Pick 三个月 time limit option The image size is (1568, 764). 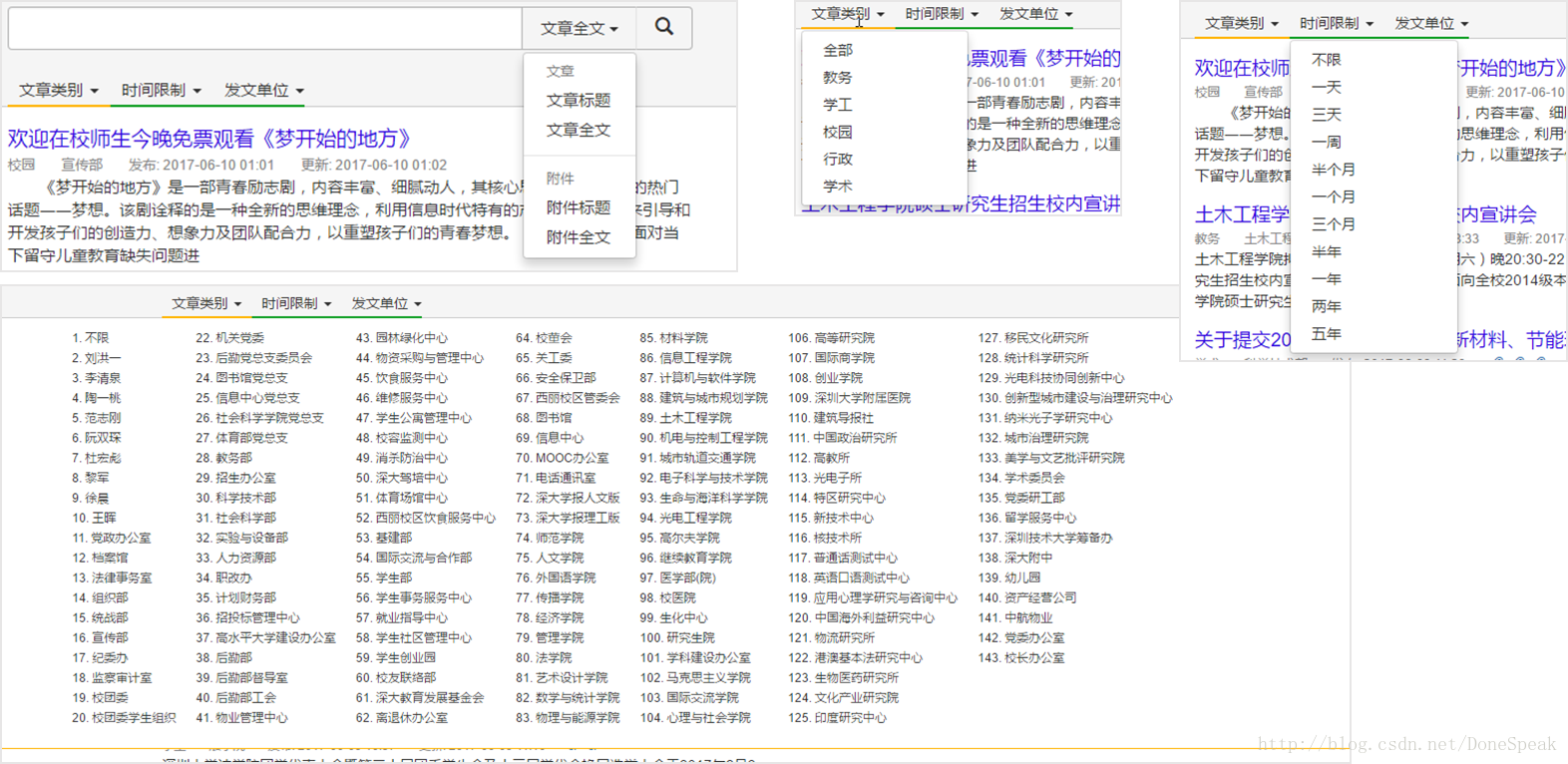coord(1334,224)
